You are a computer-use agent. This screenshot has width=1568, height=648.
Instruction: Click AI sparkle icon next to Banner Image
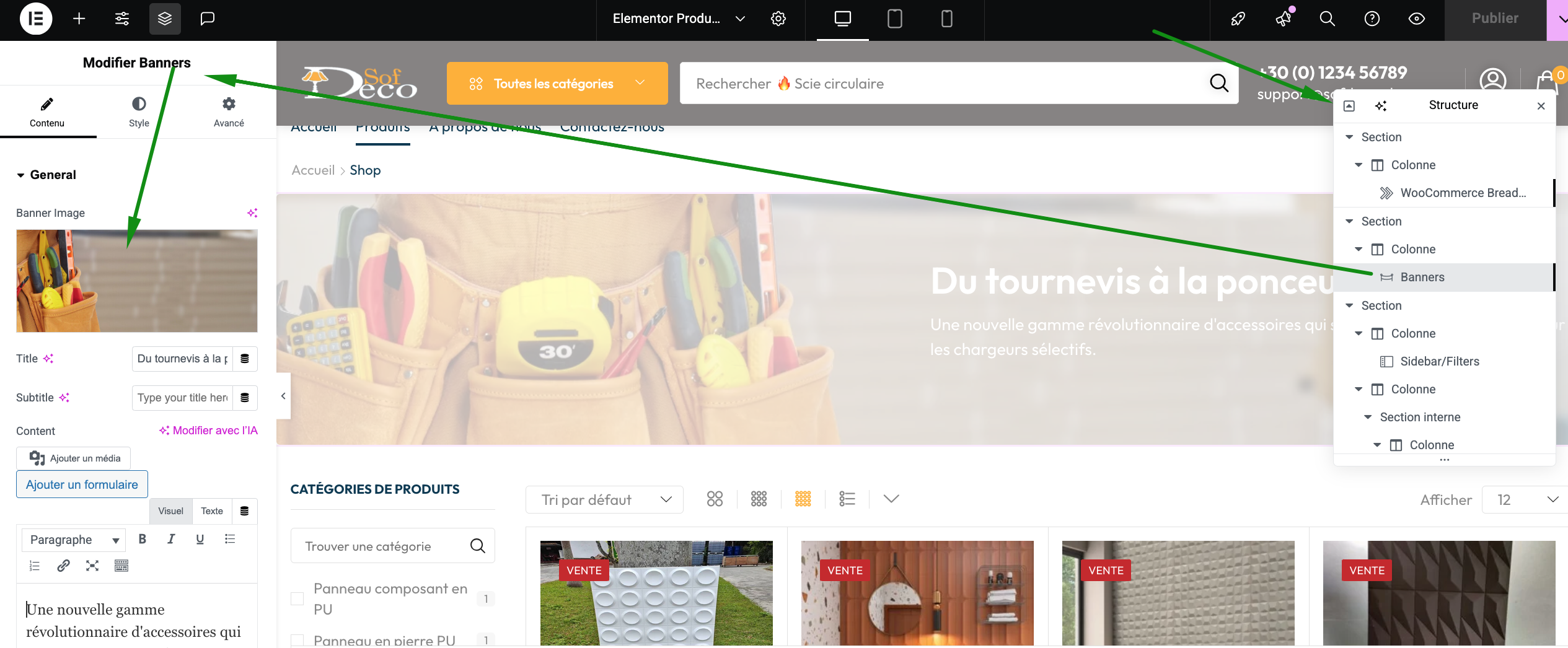(252, 212)
